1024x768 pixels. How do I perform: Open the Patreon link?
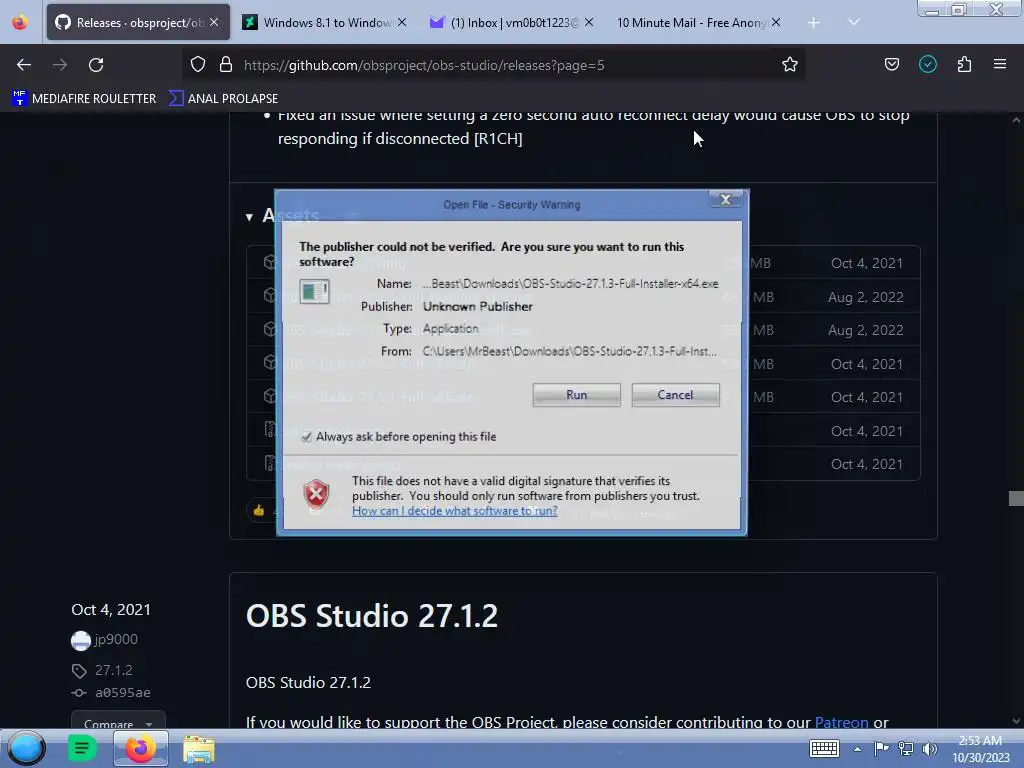click(x=841, y=722)
